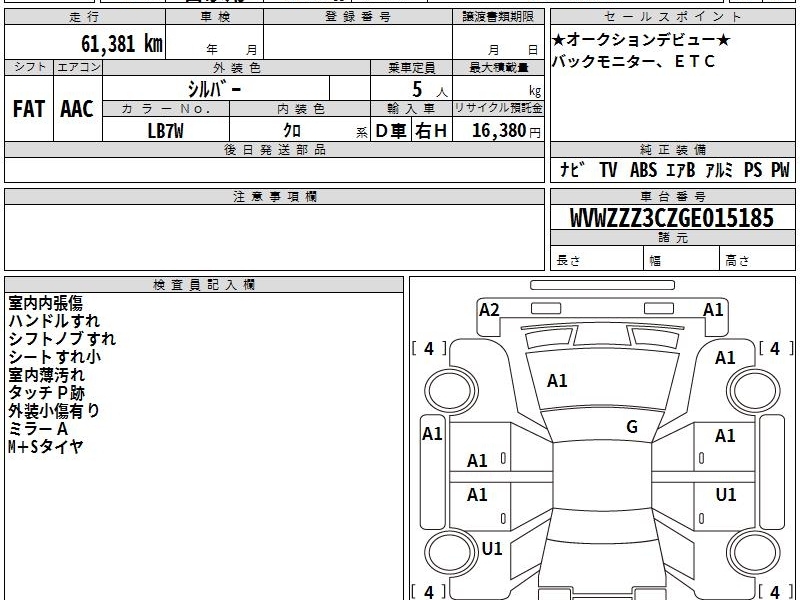Select the inspector note ミラーA
The image size is (800, 600).
38,429
